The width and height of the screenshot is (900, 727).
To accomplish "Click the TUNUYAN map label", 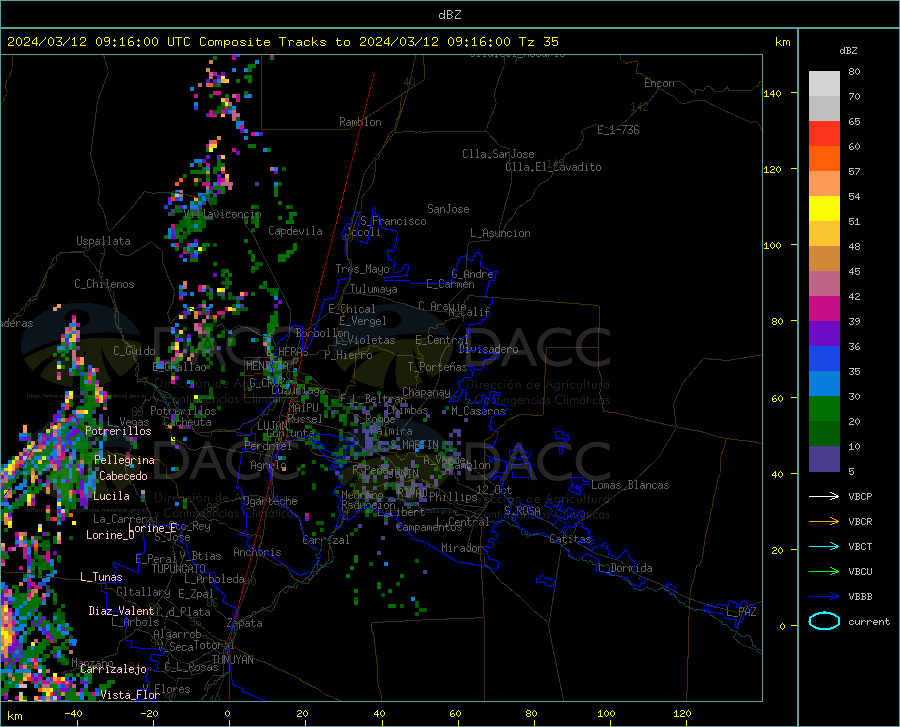I will pos(232,660).
